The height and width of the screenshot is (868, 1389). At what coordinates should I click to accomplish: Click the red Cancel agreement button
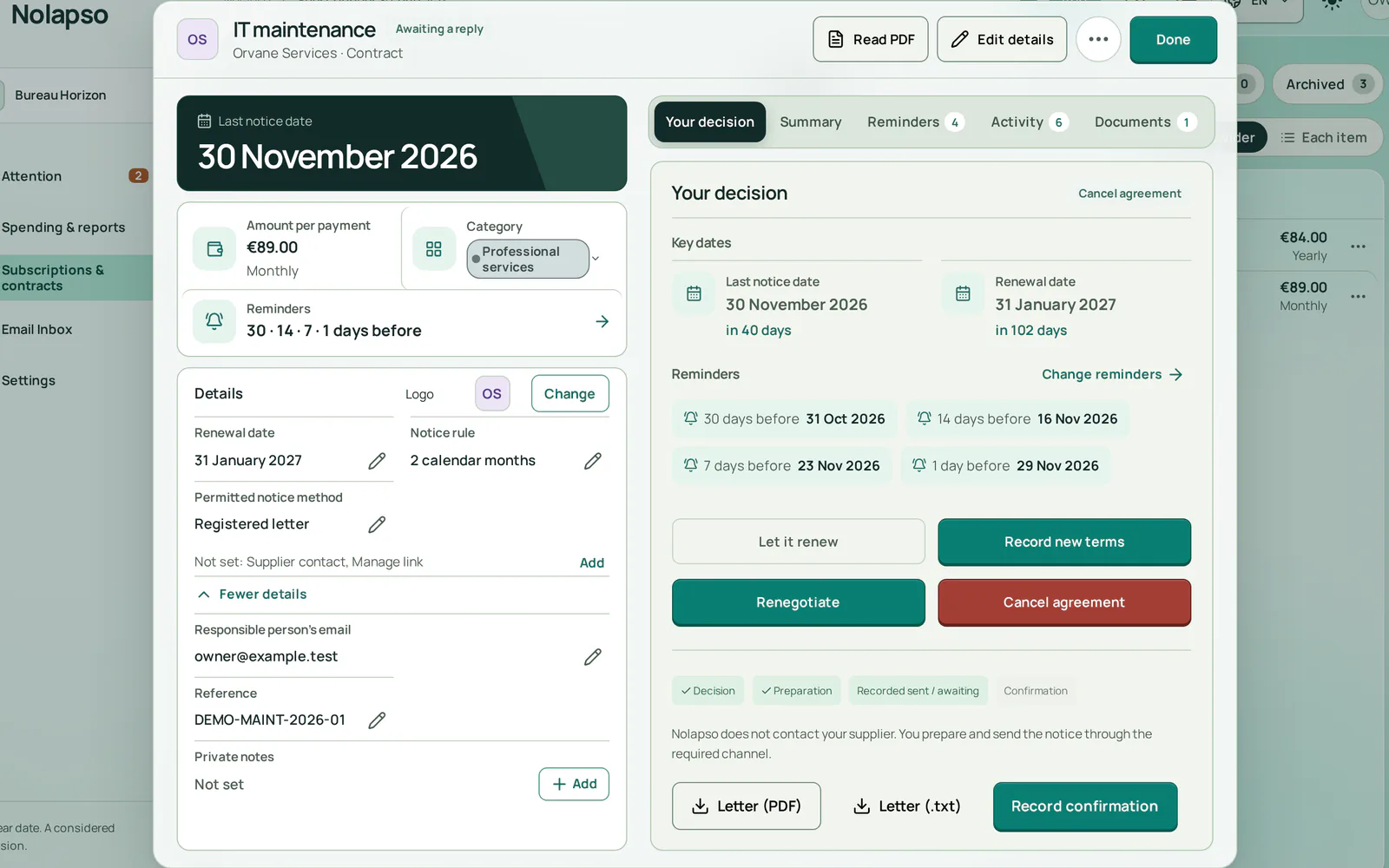(1064, 602)
